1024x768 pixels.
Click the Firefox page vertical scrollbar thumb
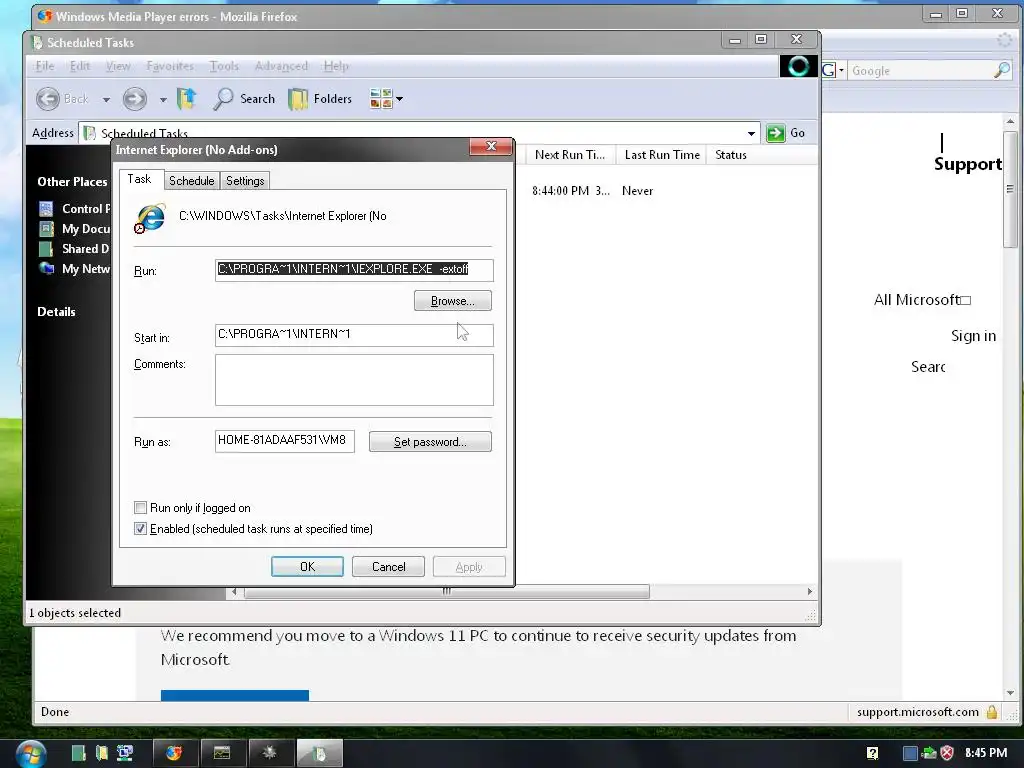click(x=1010, y=189)
